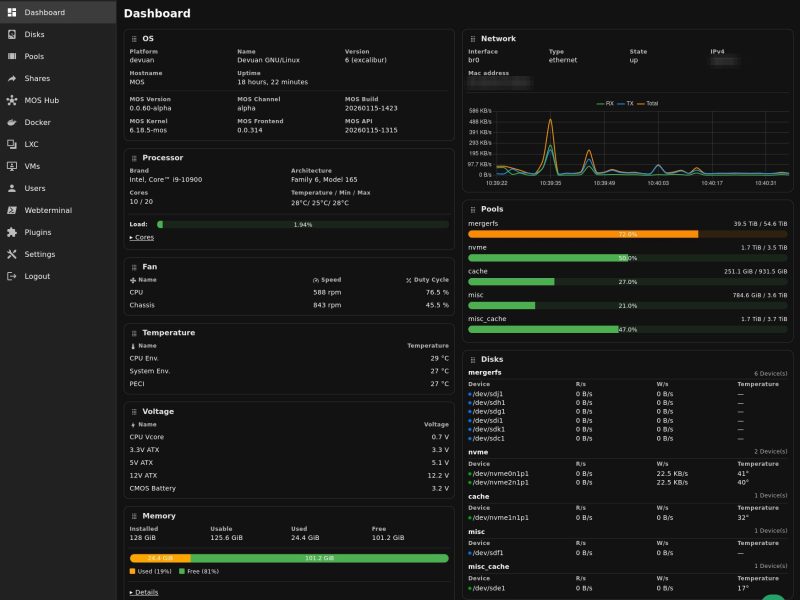800x600 pixels.
Task: Click the /dev/nvme0n1p1 device entry
Action: (500, 473)
